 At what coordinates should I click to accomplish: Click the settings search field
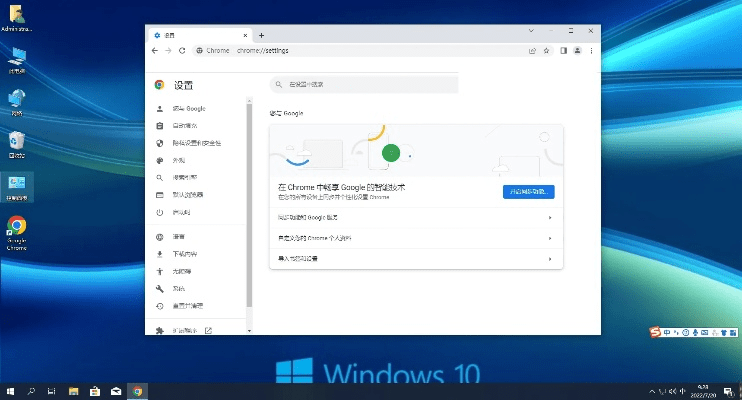[364, 84]
